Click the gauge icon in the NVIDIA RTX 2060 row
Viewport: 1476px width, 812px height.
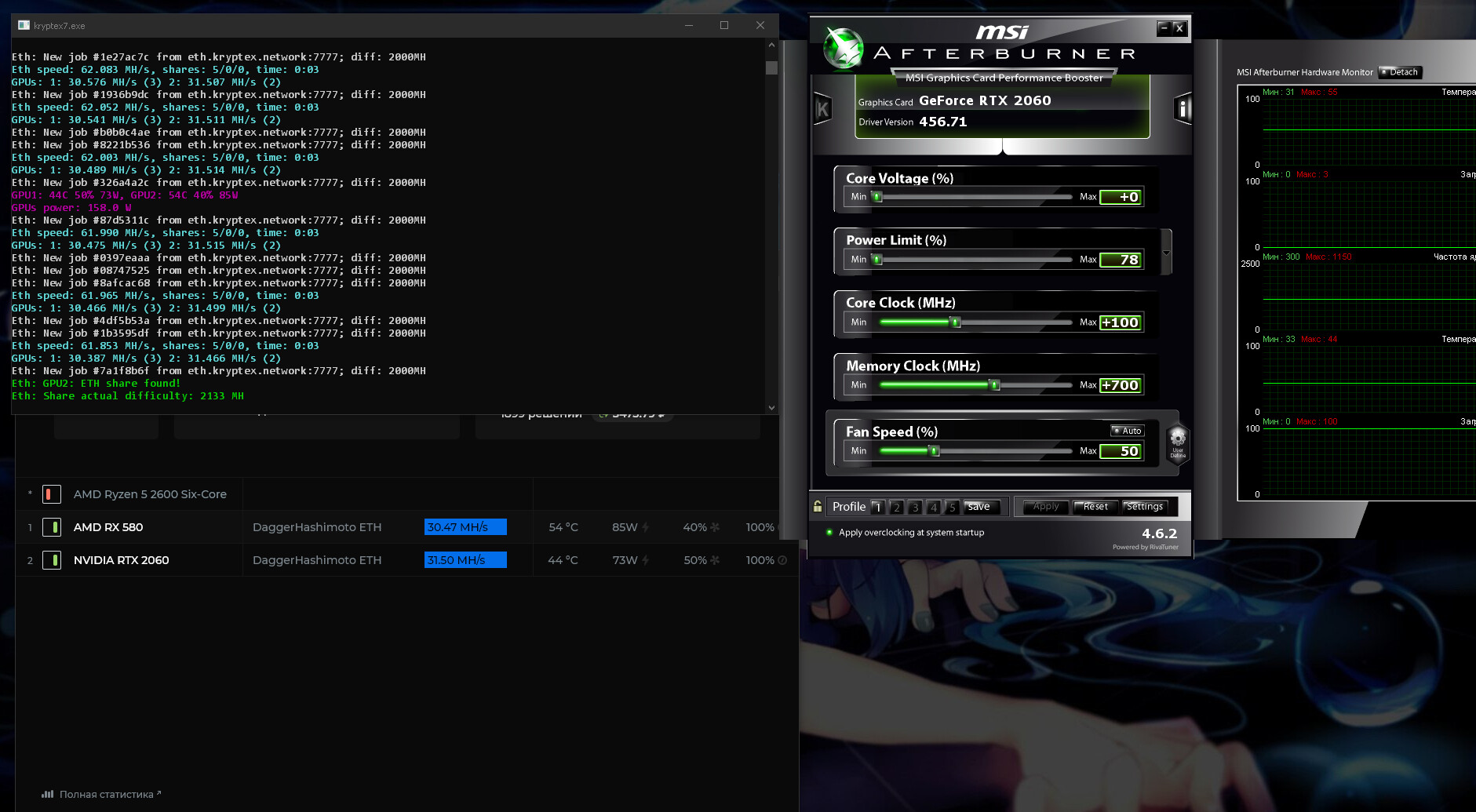tap(782, 560)
